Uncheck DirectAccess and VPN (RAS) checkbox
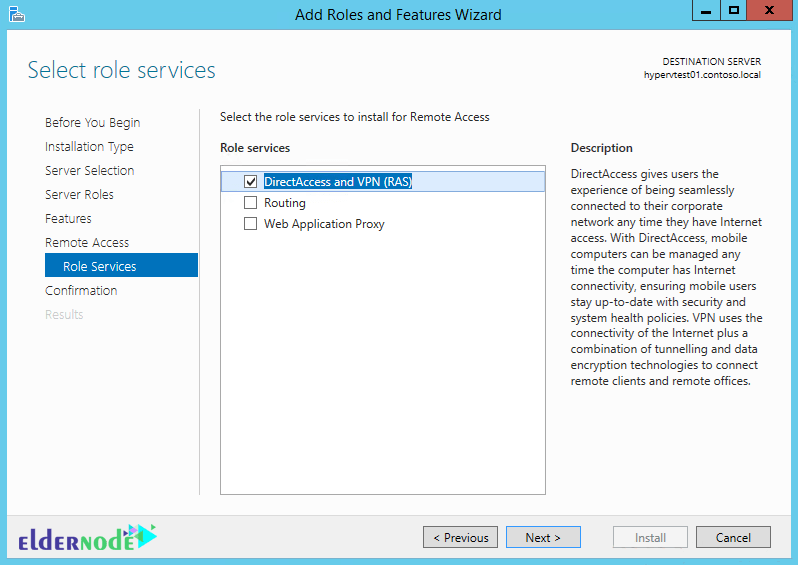This screenshot has height=565, width=798. pyautogui.click(x=250, y=182)
